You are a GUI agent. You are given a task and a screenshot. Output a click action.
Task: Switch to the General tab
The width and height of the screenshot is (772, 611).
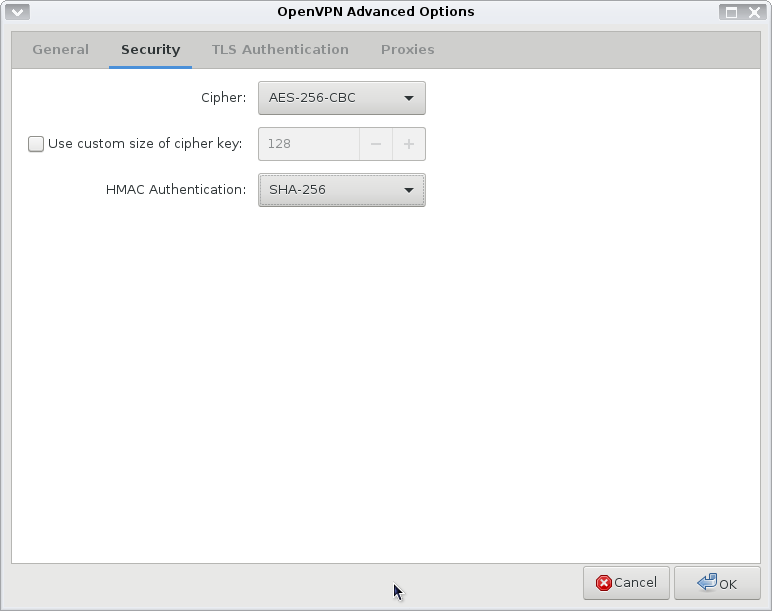tap(61, 50)
